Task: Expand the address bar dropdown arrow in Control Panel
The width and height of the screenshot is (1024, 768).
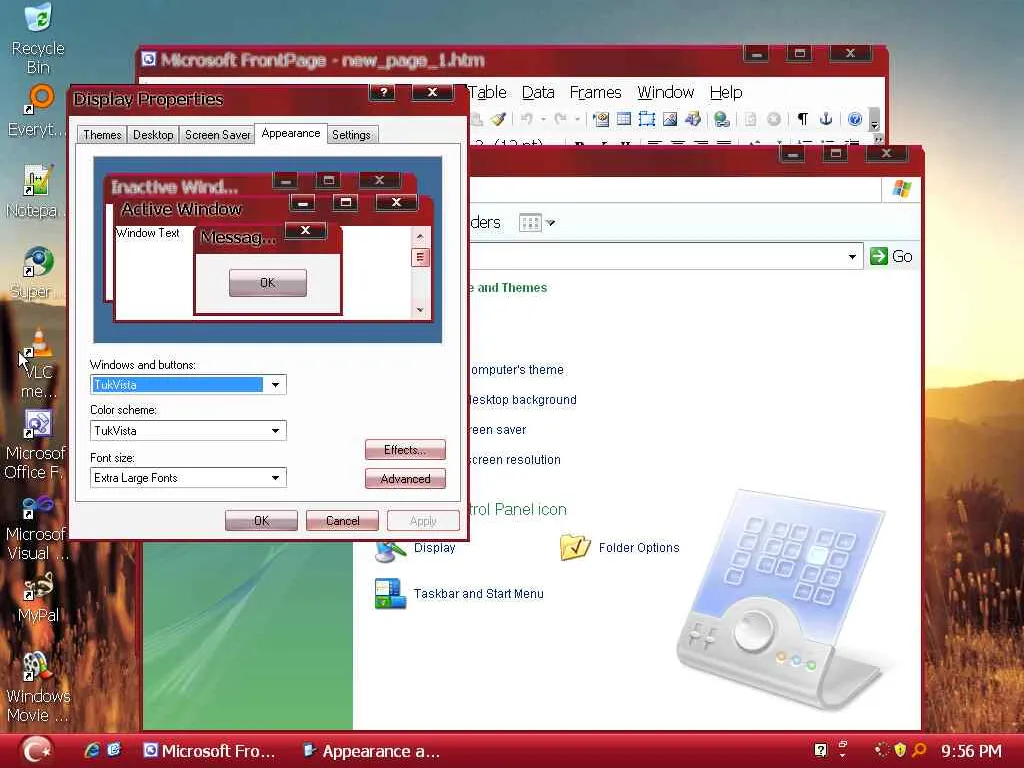Action: [852, 257]
